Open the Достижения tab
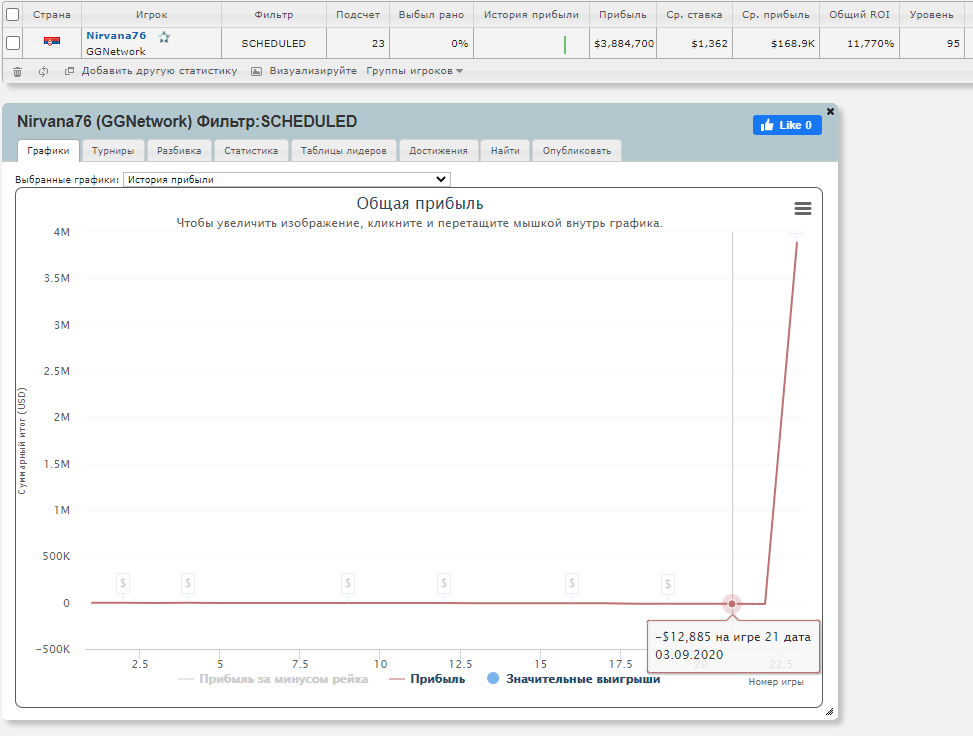 (438, 151)
